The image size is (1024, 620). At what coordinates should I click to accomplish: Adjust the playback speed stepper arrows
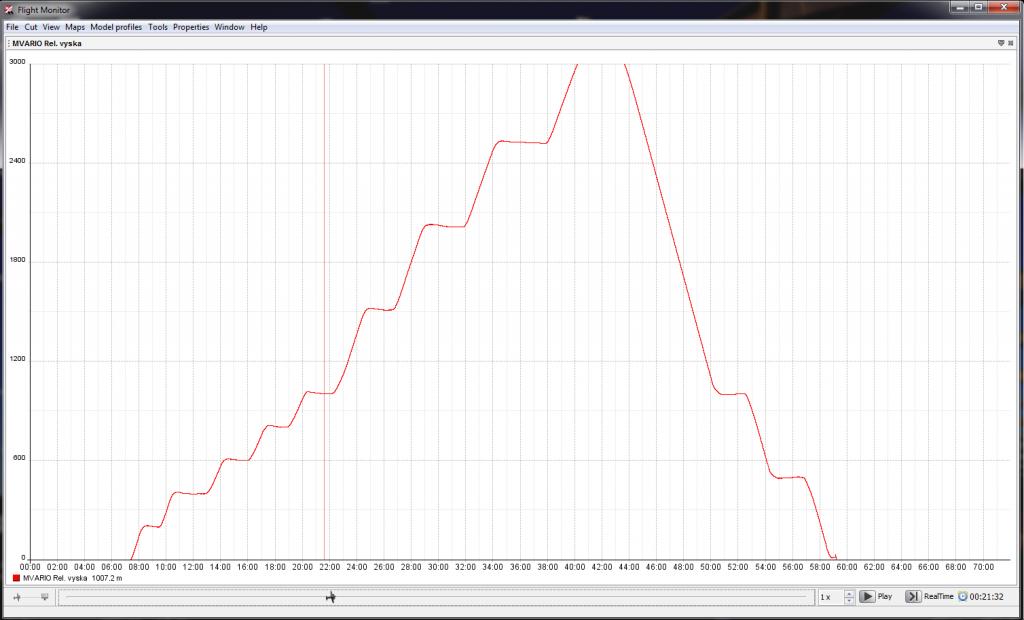(849, 596)
